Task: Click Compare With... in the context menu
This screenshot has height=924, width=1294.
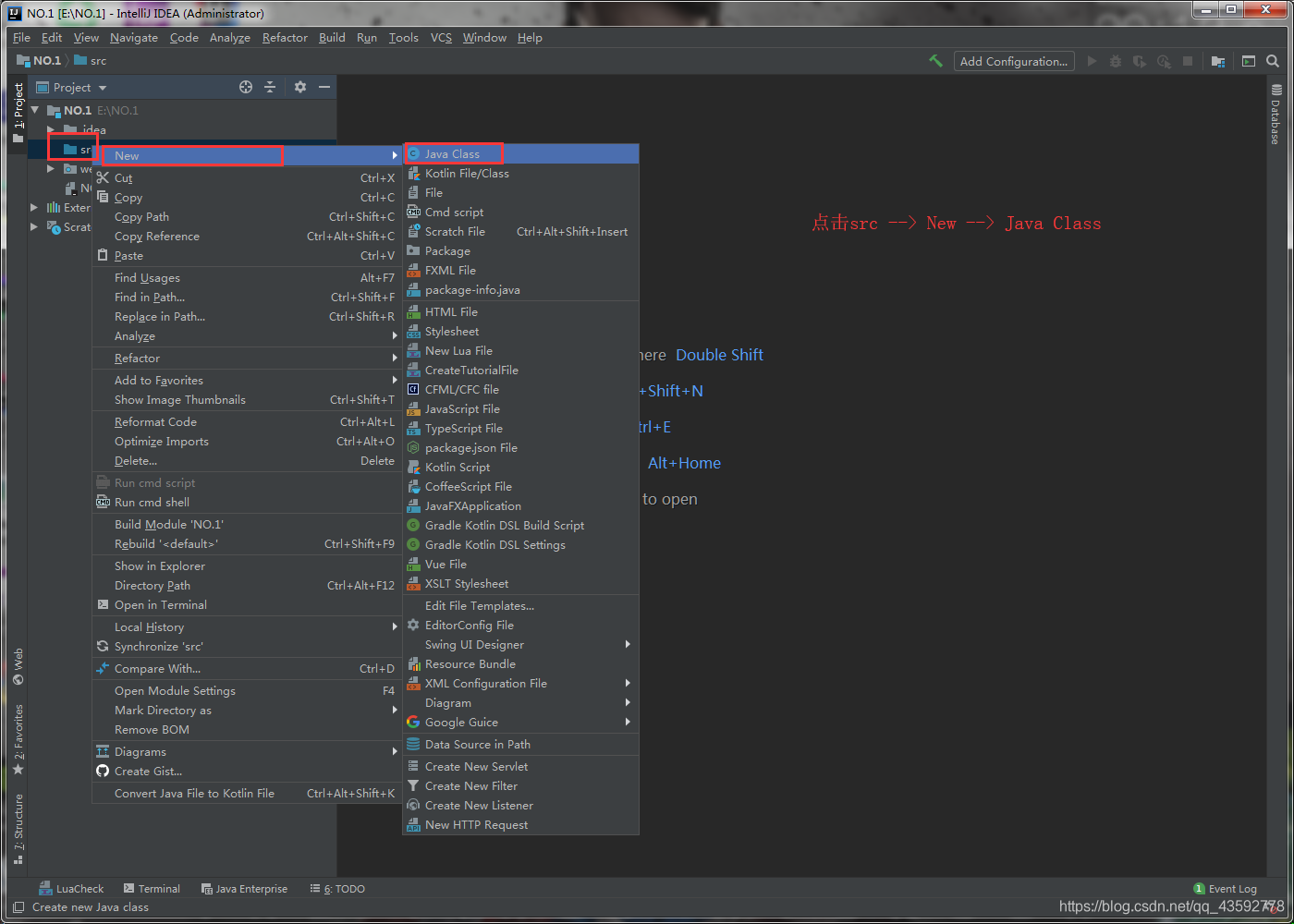Action: 247,669
